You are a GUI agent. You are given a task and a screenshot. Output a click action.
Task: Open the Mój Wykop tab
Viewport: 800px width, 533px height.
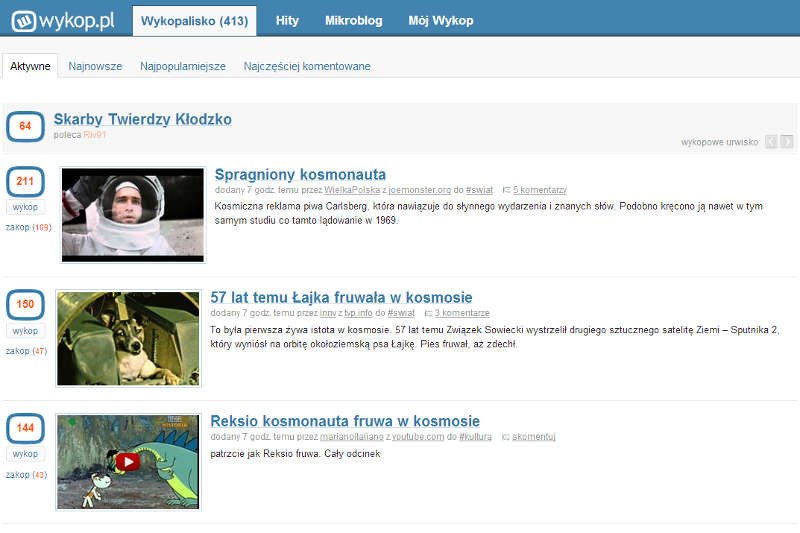[x=441, y=20]
